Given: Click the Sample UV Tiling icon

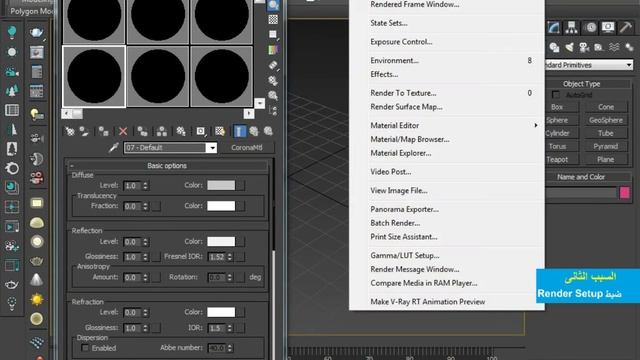Looking at the screenshot, I should [x=273, y=35].
